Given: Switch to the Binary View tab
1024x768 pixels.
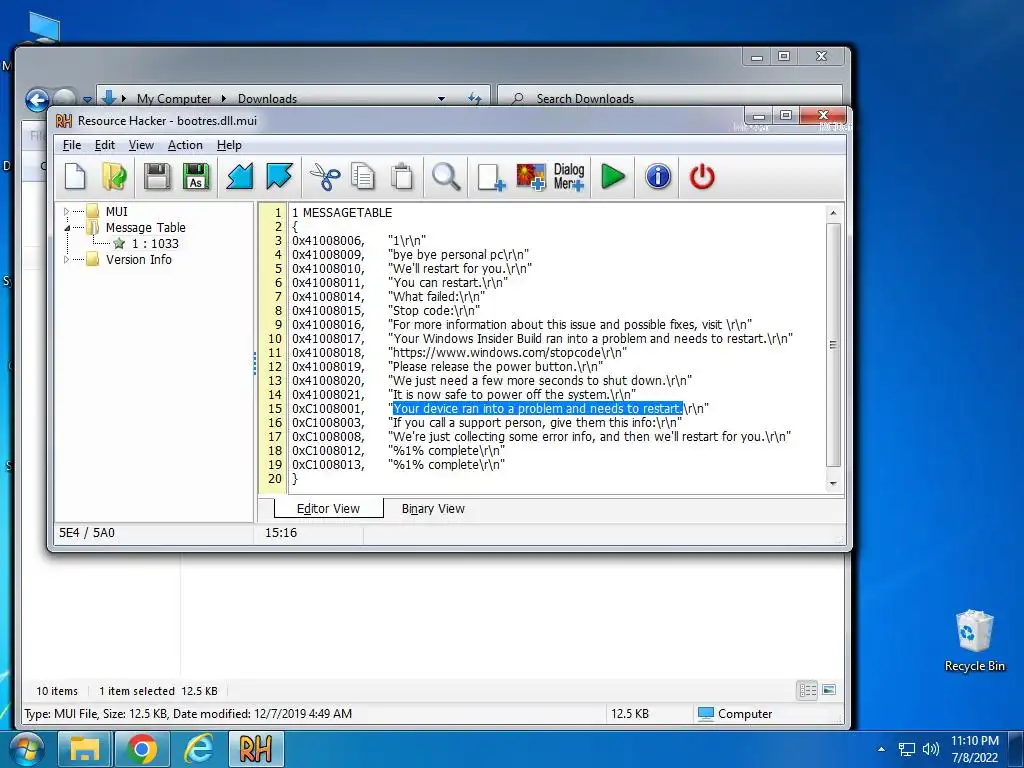Looking at the screenshot, I should point(433,509).
